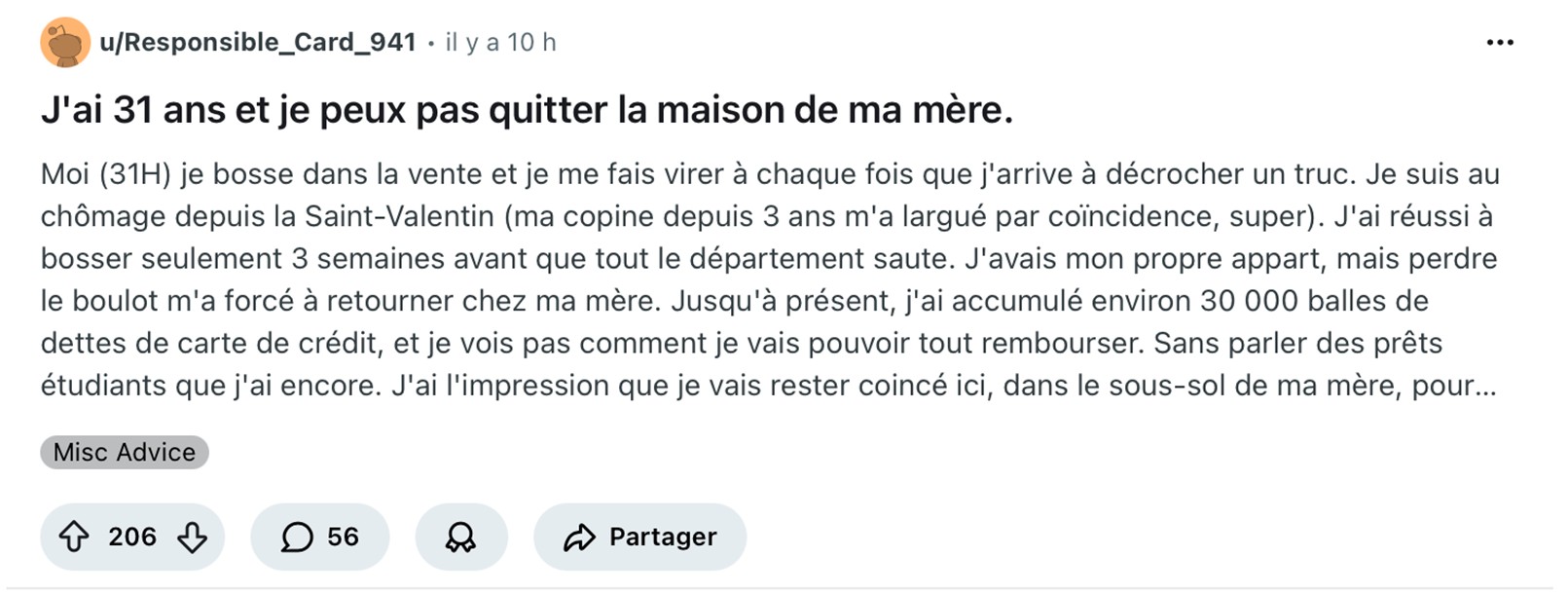Open the u/Responsible_Card_941 profile link
Image resolution: width=1568 pixels, height=594 pixels.
click(258, 43)
